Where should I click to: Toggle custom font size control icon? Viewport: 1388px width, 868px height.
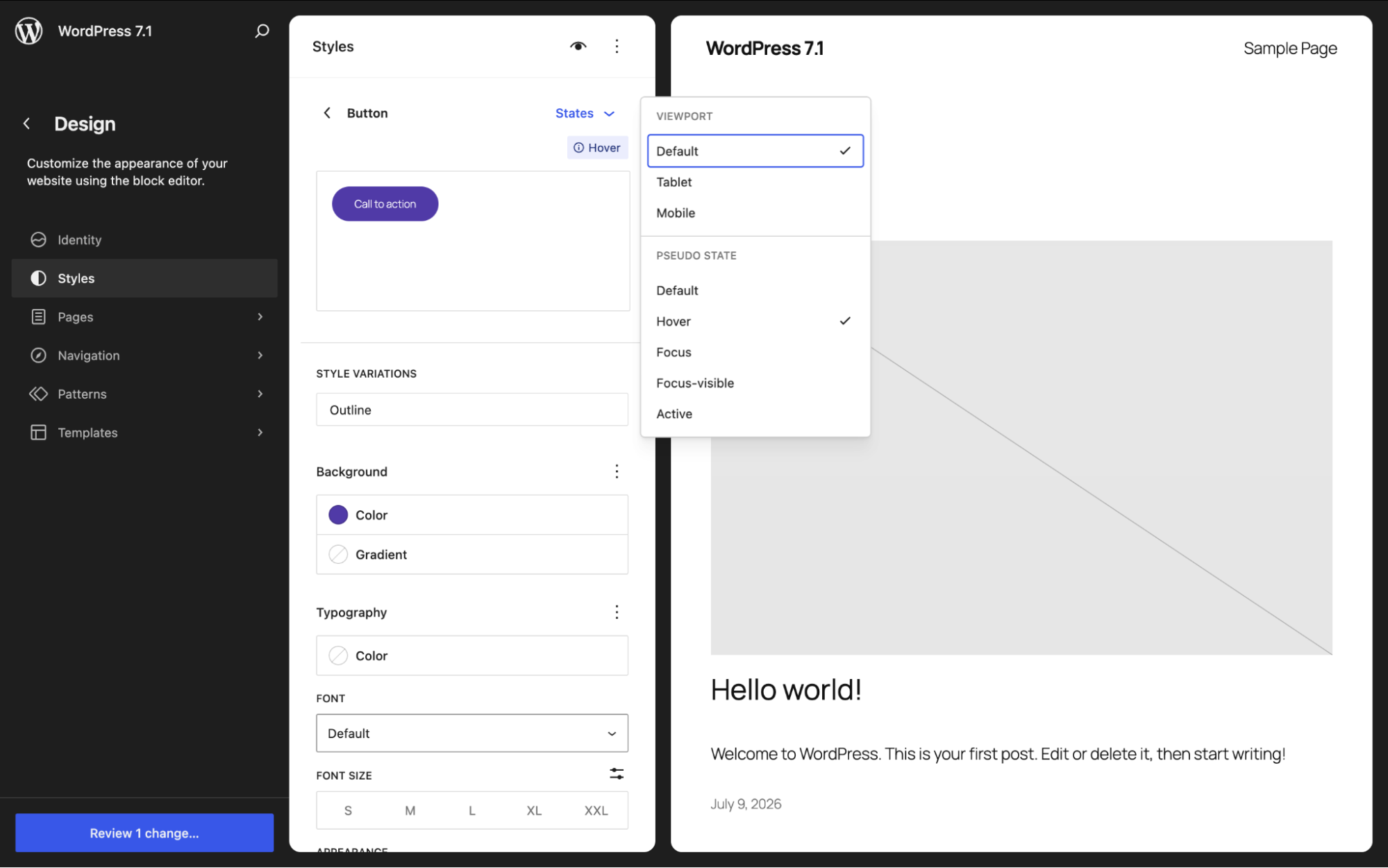point(617,774)
